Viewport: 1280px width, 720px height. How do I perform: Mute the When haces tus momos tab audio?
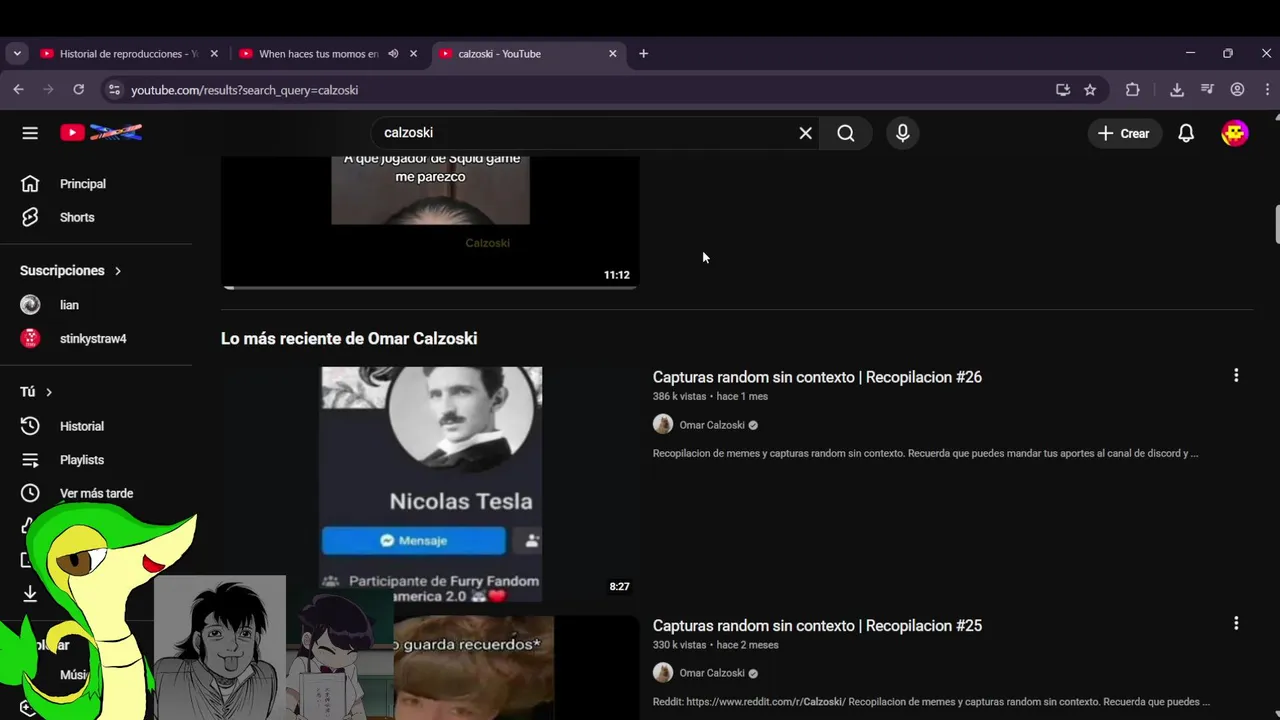[x=393, y=54]
